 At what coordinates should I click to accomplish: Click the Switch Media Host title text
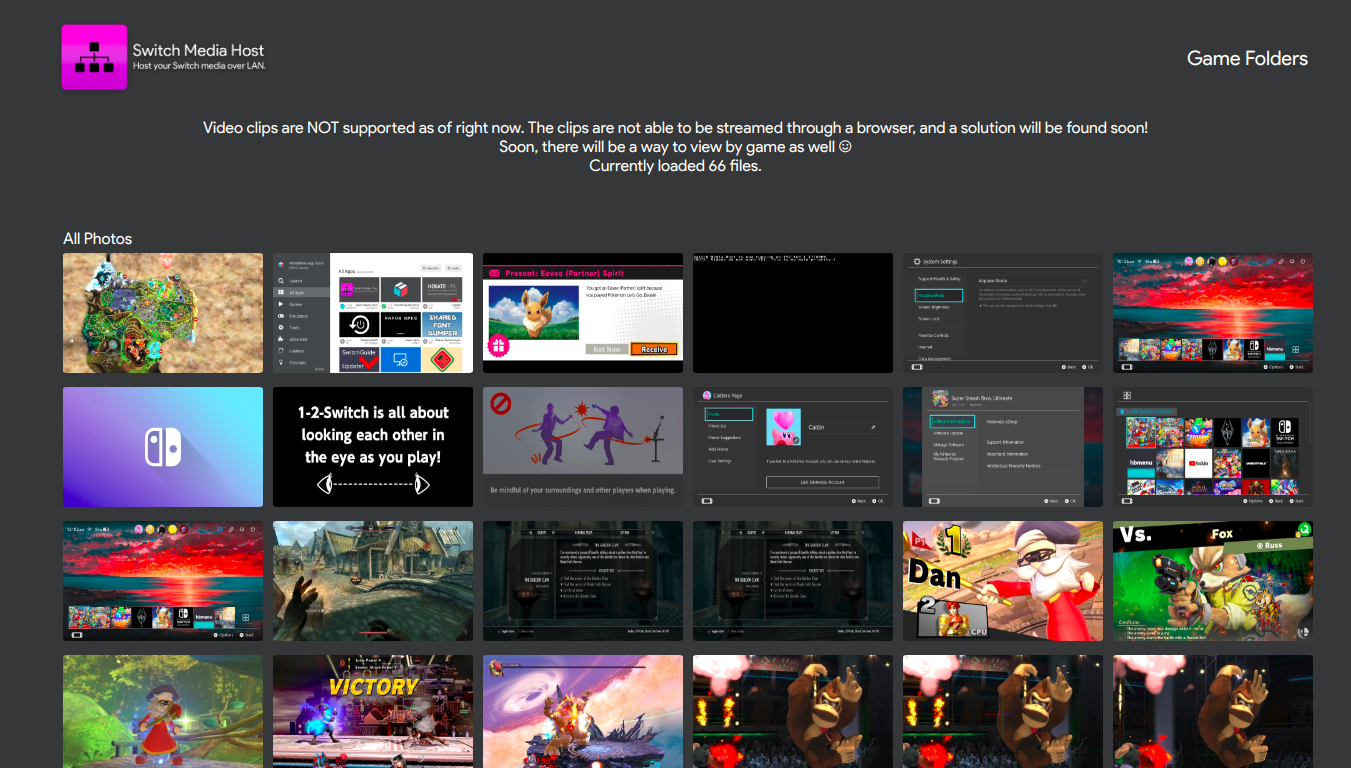click(198, 50)
